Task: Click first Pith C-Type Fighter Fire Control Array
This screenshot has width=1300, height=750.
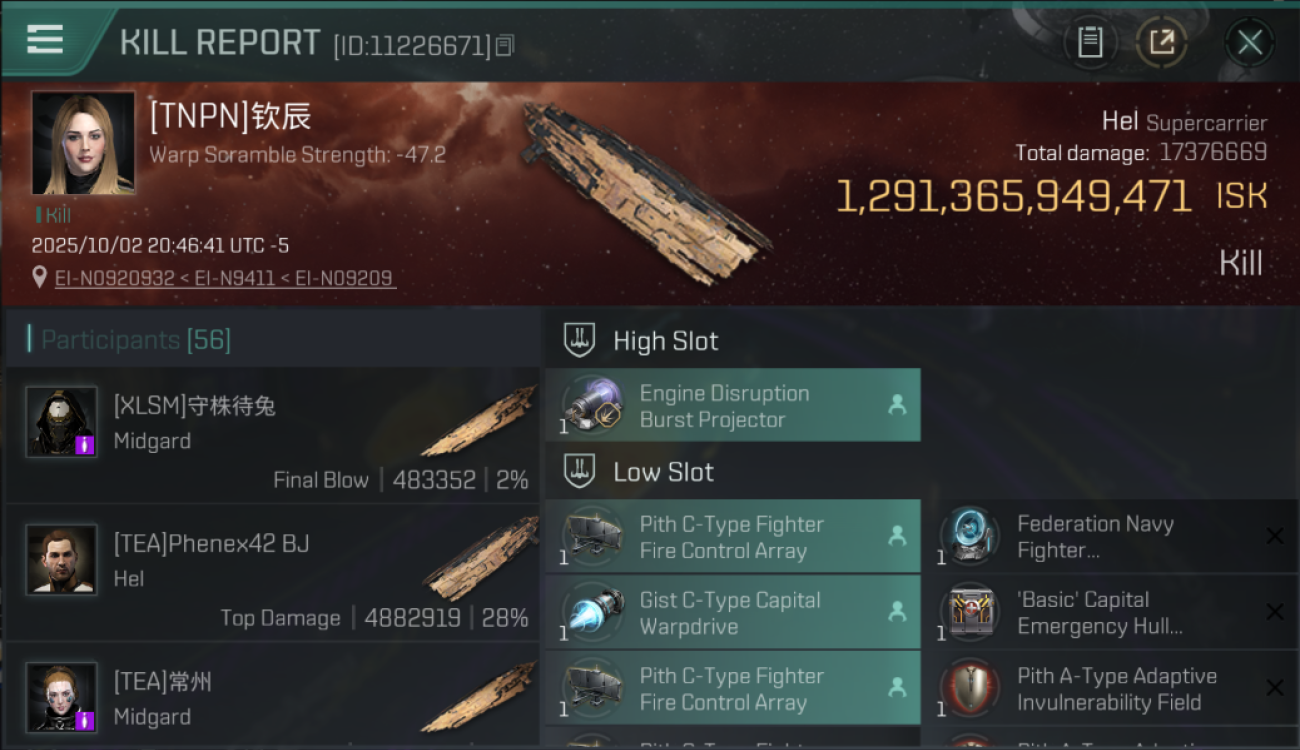Action: pos(732,537)
